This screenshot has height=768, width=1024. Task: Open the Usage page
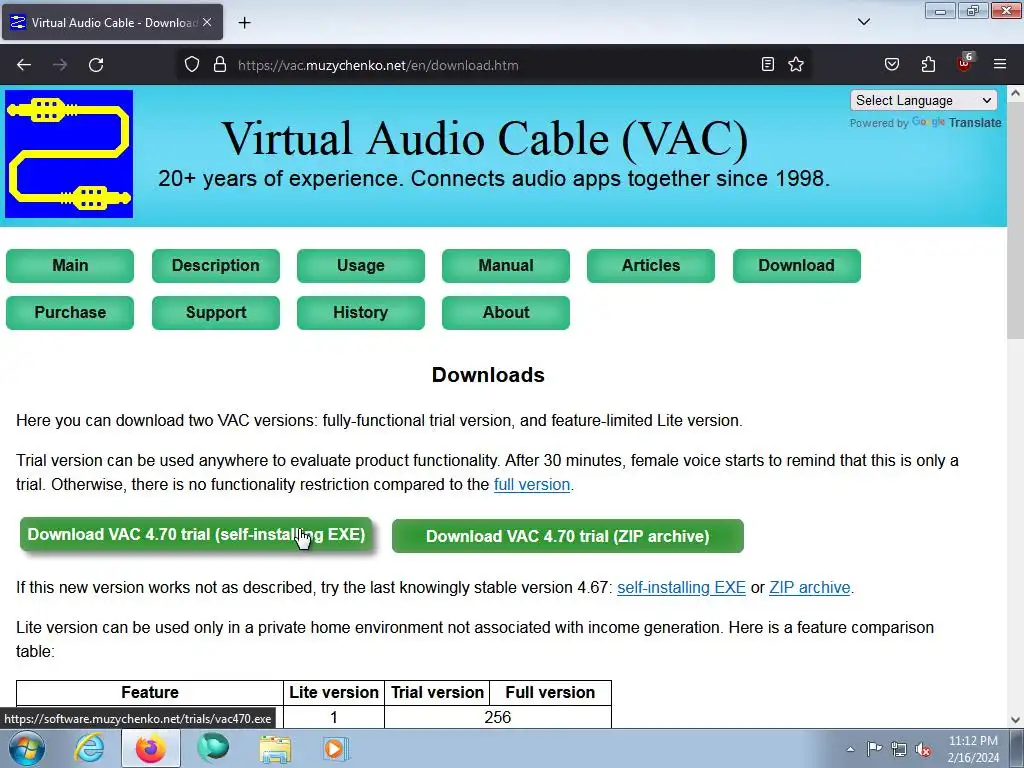[x=360, y=265]
